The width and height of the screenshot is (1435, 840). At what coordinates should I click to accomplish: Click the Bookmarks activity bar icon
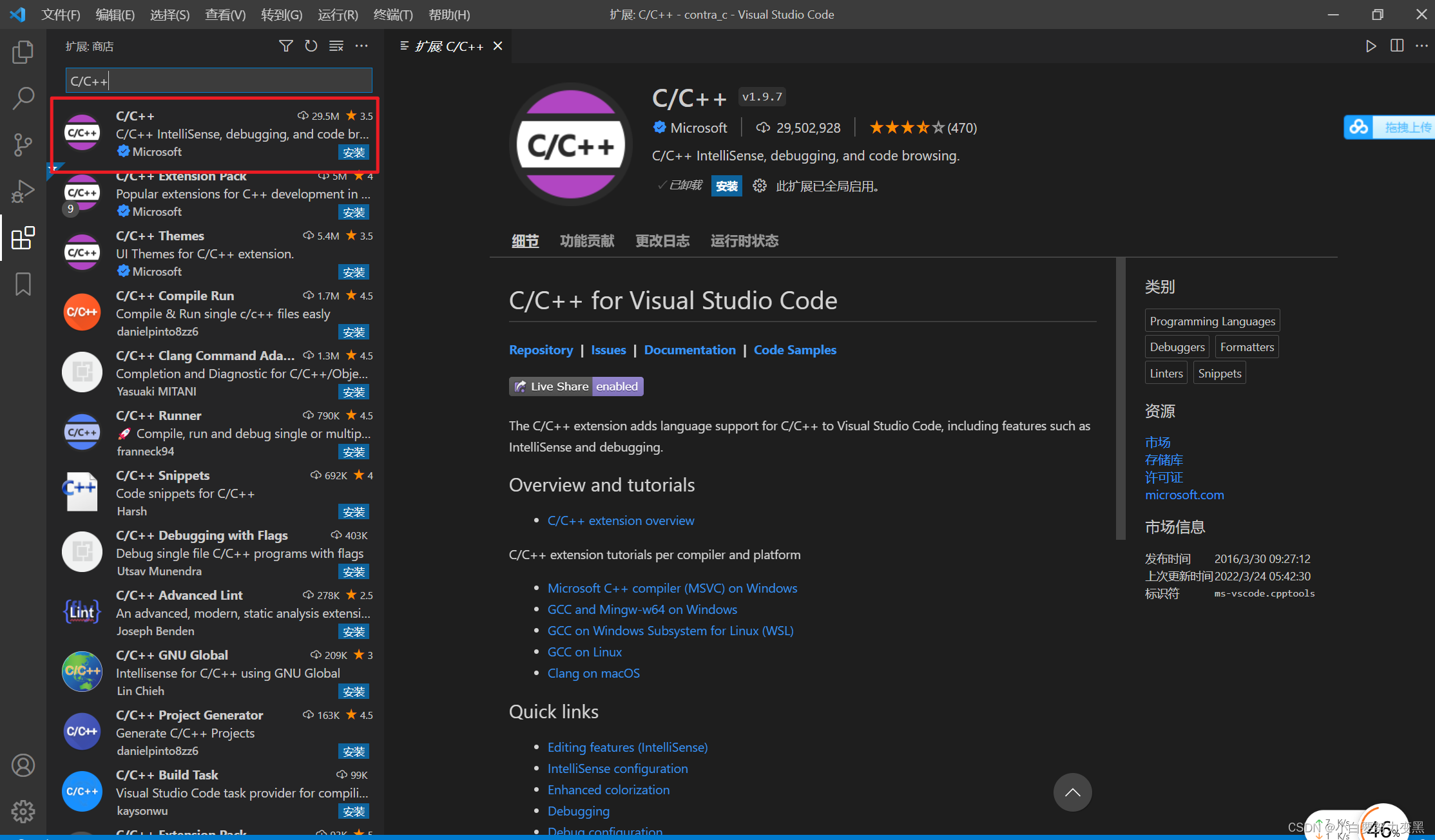pos(23,284)
